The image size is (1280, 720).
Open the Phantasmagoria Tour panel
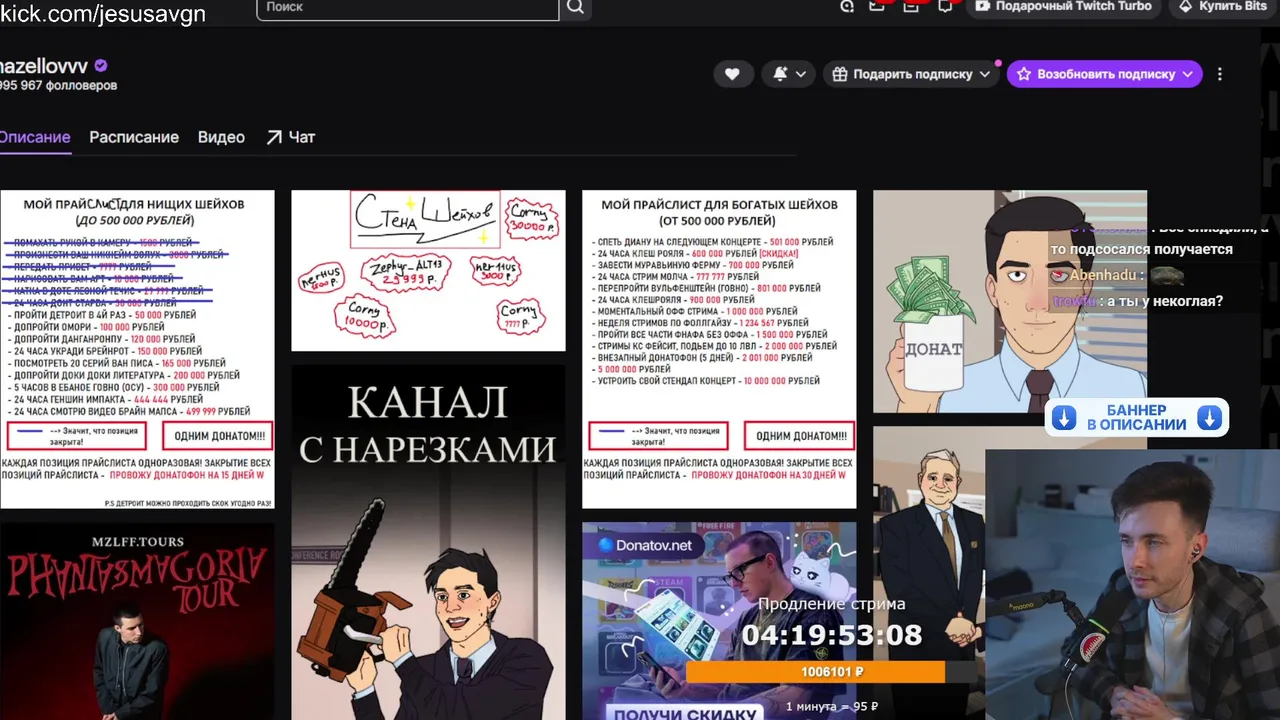(137, 621)
